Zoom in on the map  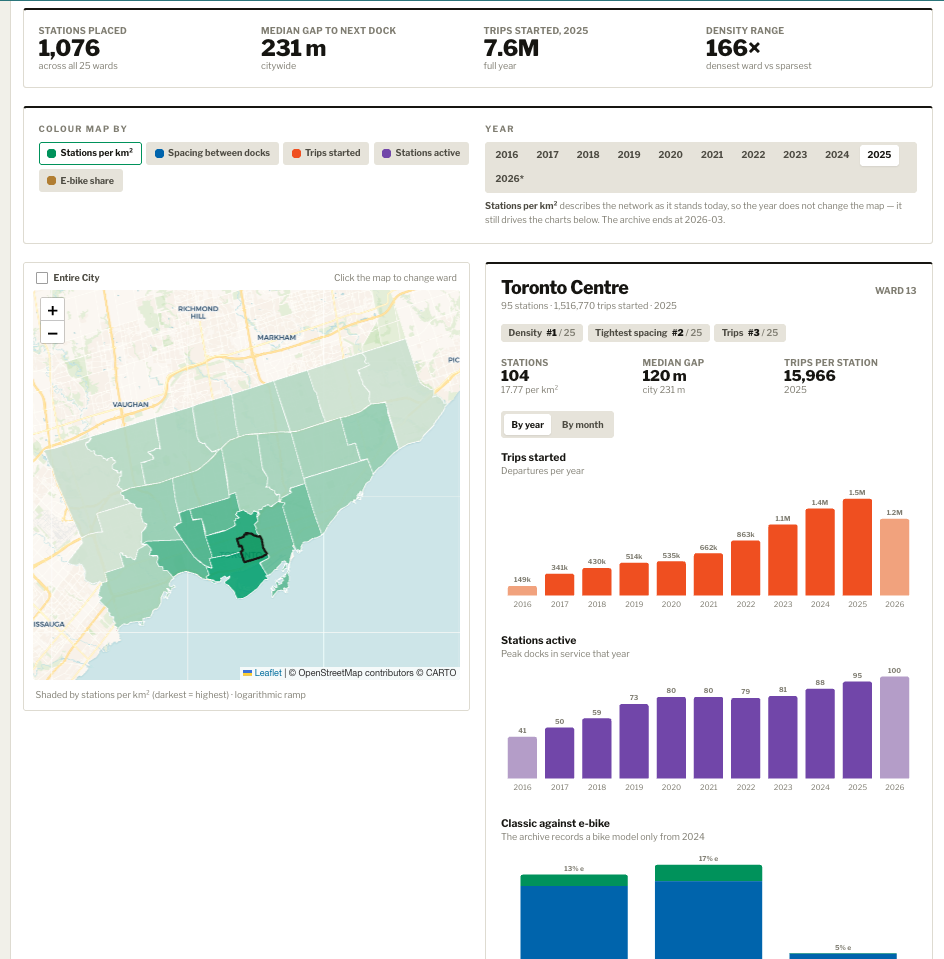point(53,310)
